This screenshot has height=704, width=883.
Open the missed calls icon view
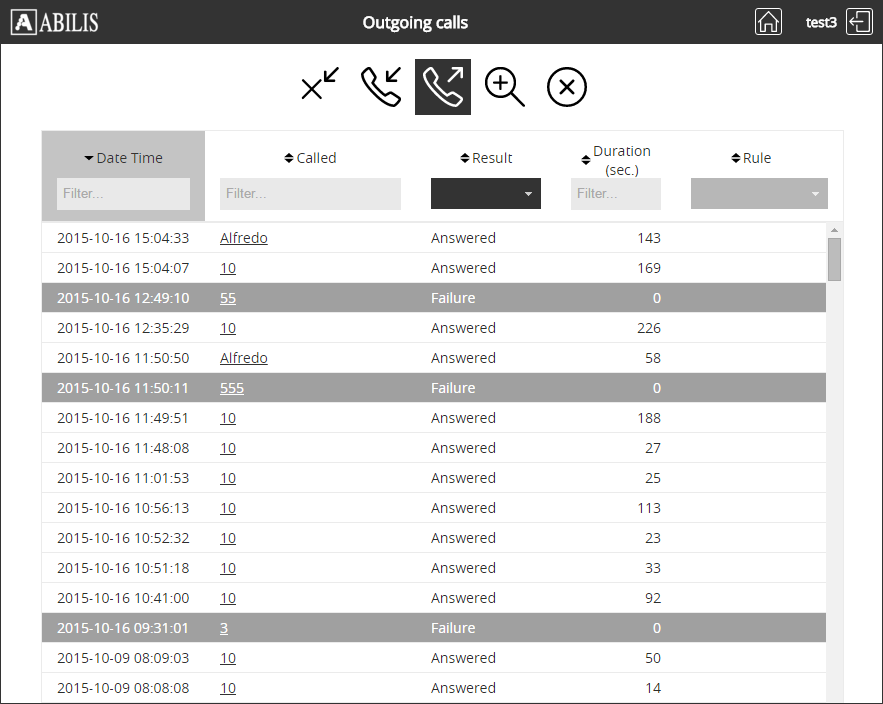(x=320, y=86)
